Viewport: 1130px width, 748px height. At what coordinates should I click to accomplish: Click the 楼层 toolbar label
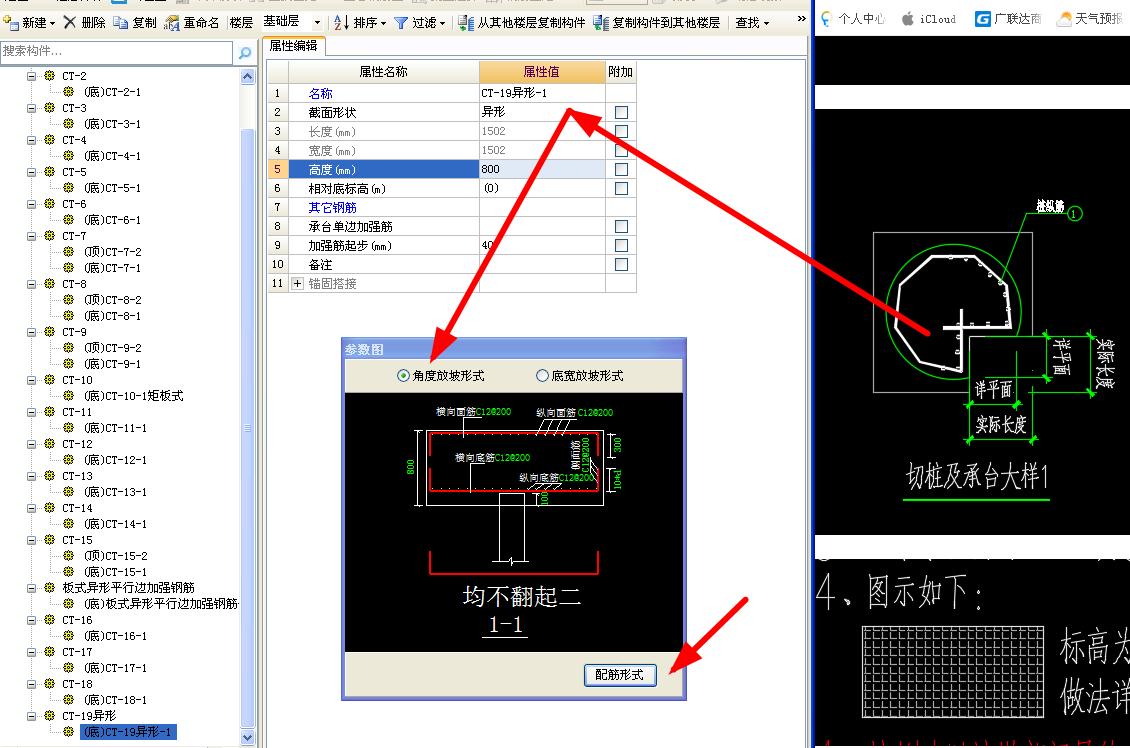point(241,22)
